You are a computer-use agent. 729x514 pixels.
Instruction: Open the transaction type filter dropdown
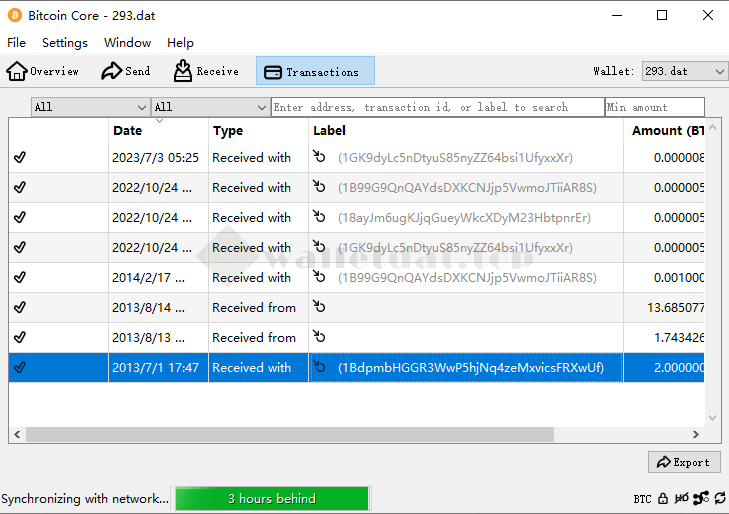coord(210,107)
